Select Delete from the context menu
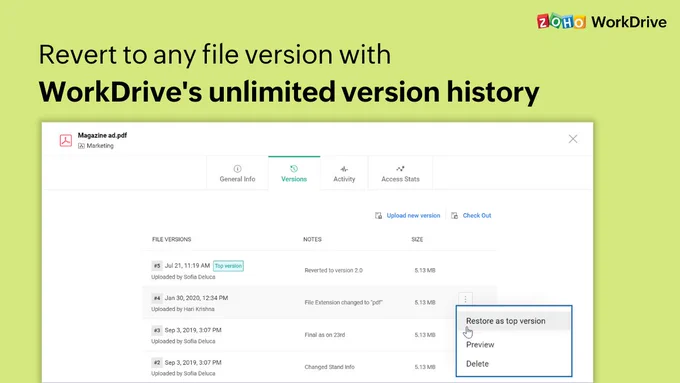The image size is (680, 383). click(477, 364)
